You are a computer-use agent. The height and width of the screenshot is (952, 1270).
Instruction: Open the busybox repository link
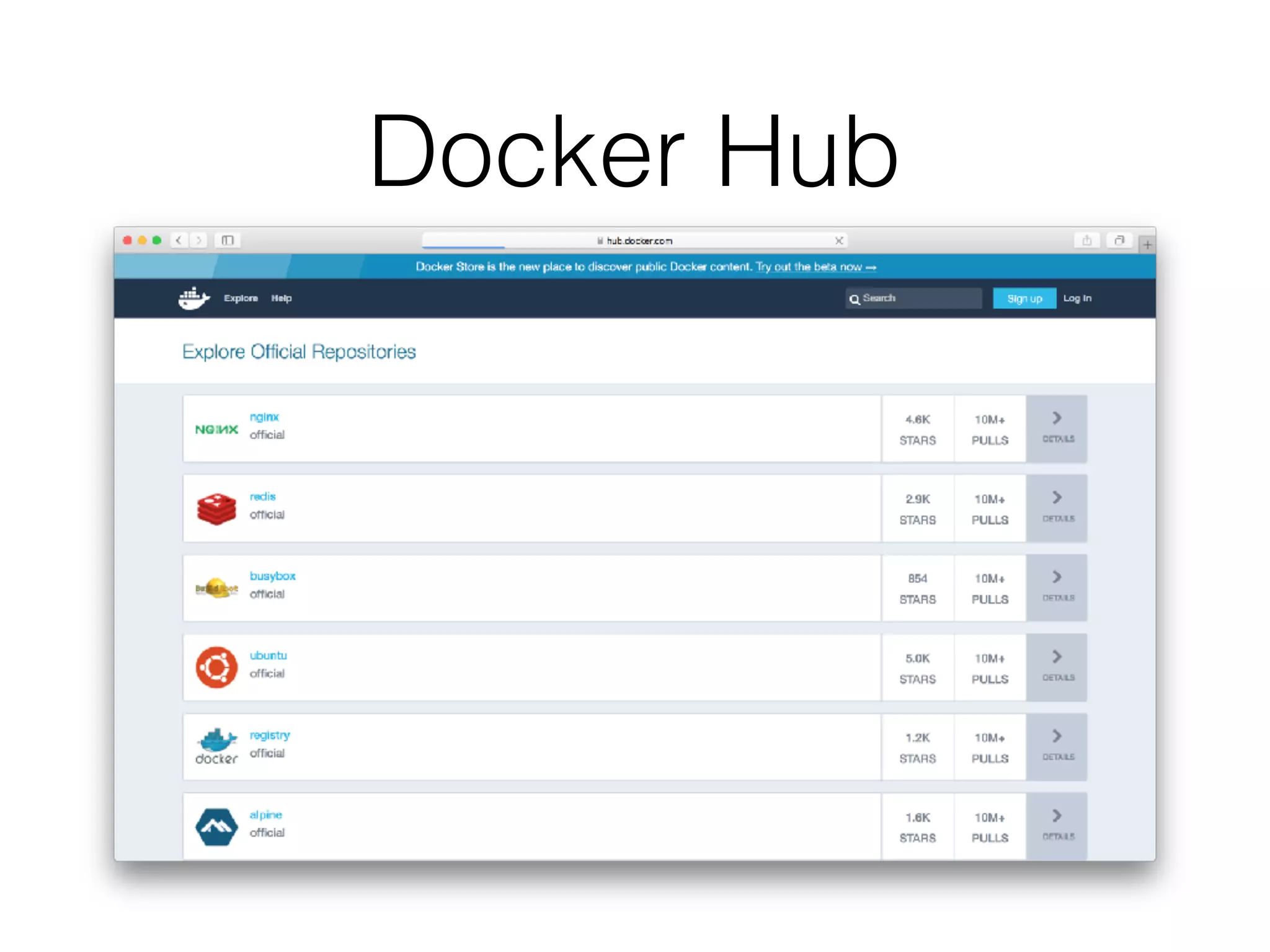[272, 576]
